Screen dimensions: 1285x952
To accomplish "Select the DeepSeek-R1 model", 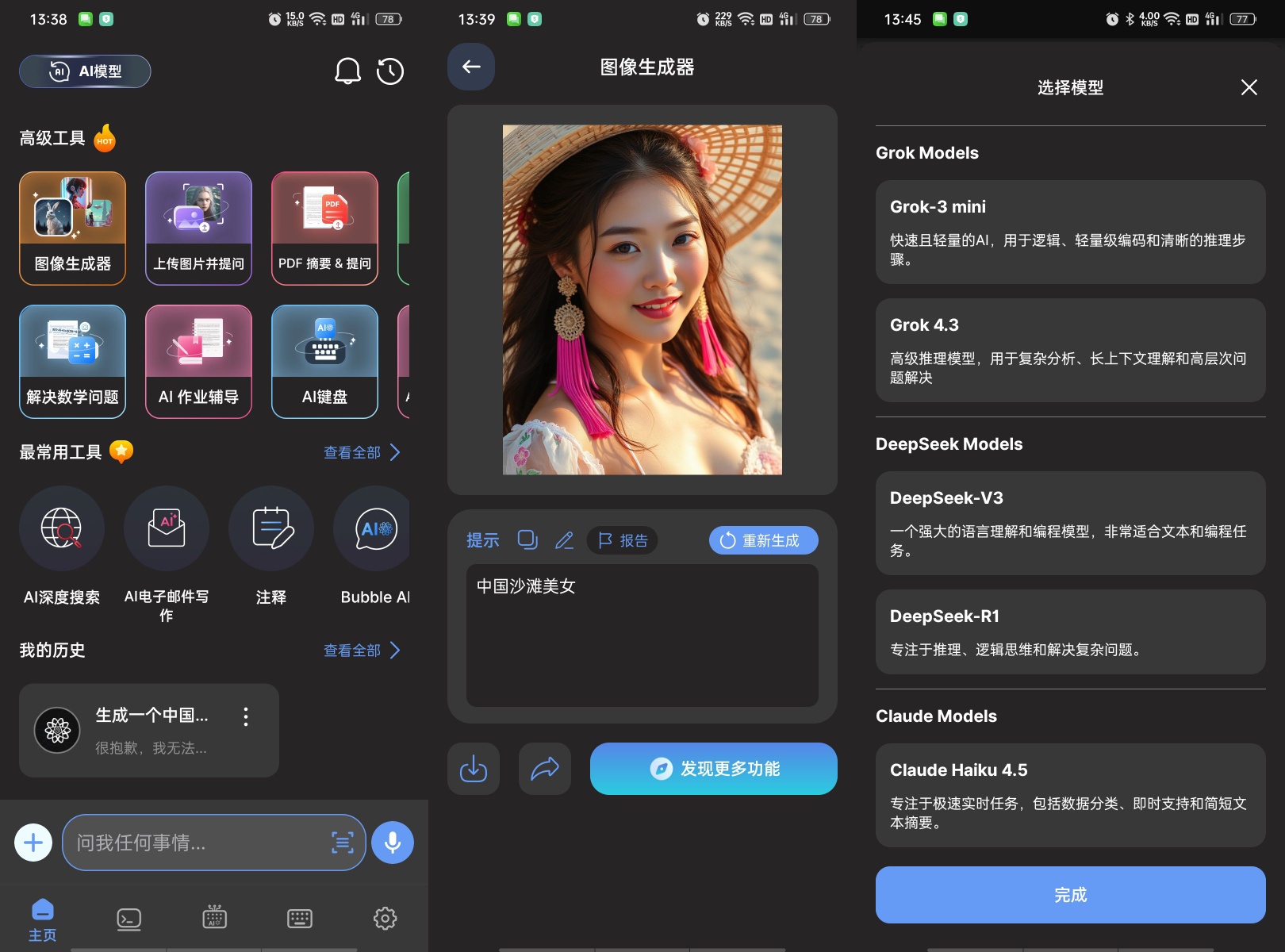I will click(x=1071, y=631).
